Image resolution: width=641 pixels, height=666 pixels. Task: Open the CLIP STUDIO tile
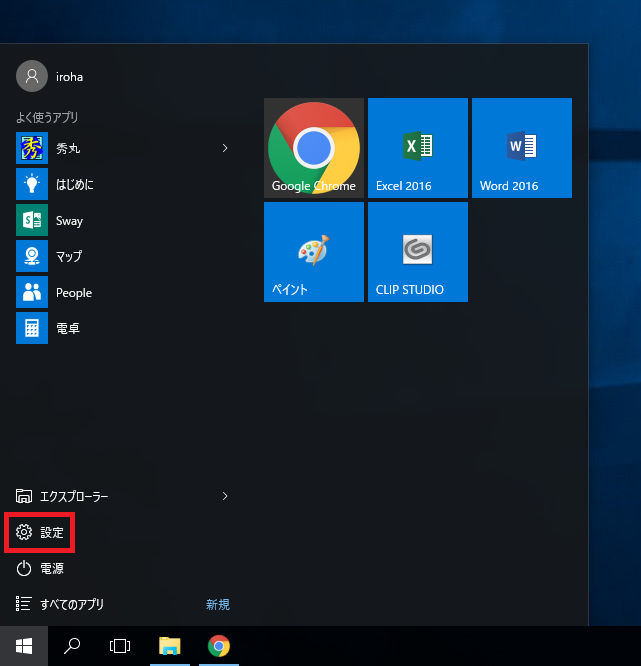[x=418, y=252]
